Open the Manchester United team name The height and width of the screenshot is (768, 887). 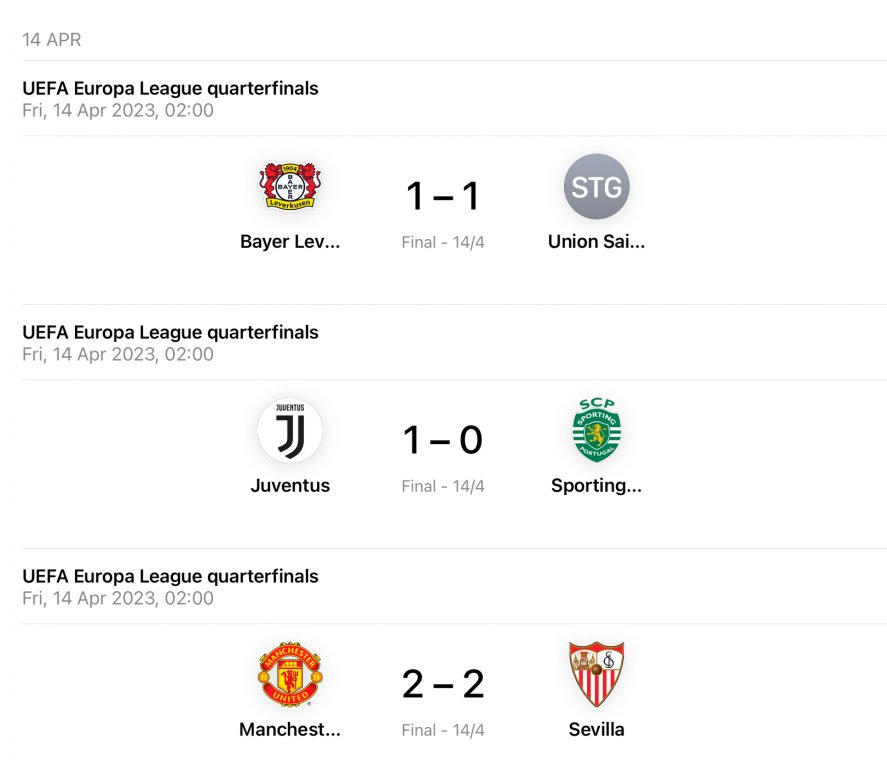[x=290, y=730]
